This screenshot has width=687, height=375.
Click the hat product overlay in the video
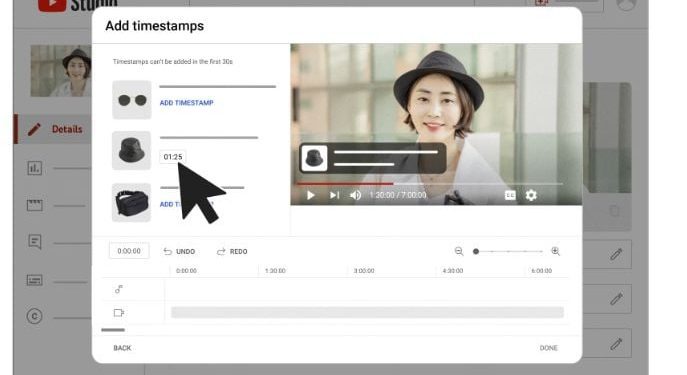[x=373, y=158]
